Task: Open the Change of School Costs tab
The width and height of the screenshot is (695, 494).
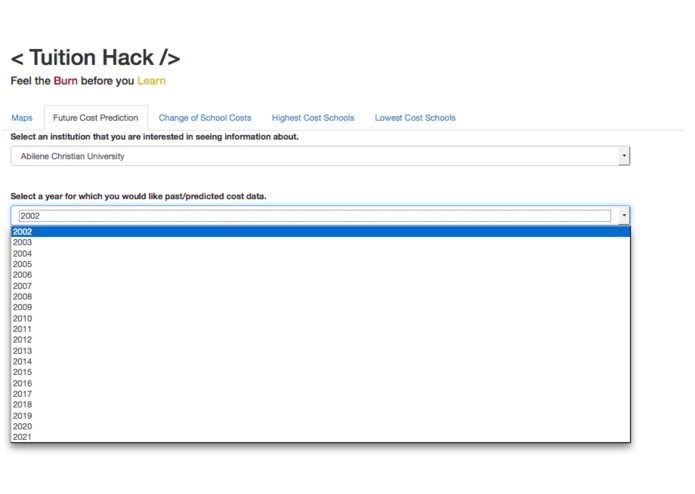Action: click(205, 118)
